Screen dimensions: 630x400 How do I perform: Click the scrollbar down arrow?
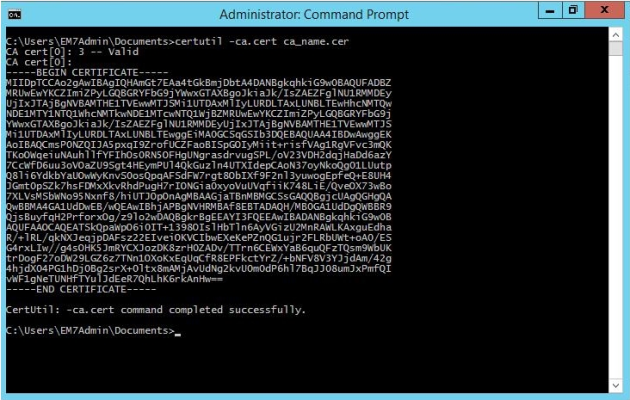click(x=616, y=386)
